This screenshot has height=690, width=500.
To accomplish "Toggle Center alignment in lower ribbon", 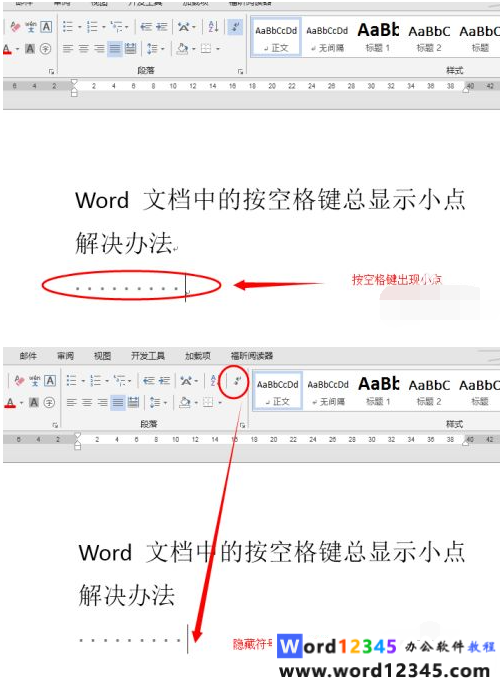I will point(87,402).
